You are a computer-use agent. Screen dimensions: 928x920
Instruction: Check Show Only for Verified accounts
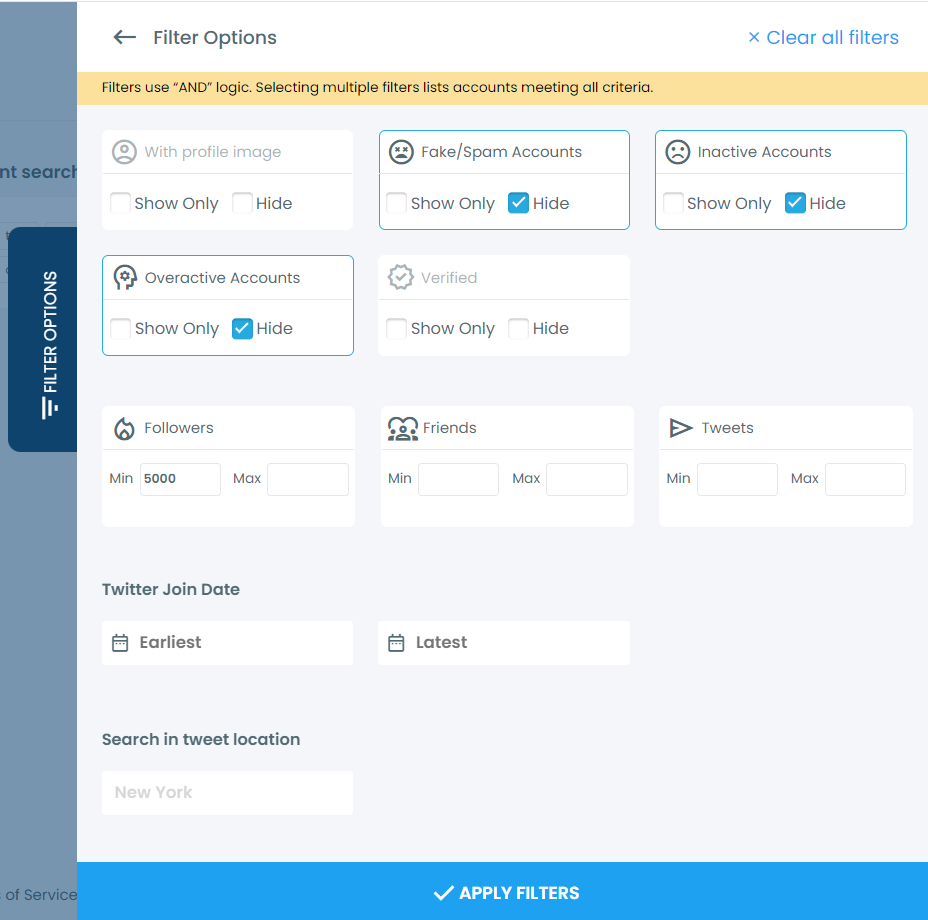coord(396,327)
